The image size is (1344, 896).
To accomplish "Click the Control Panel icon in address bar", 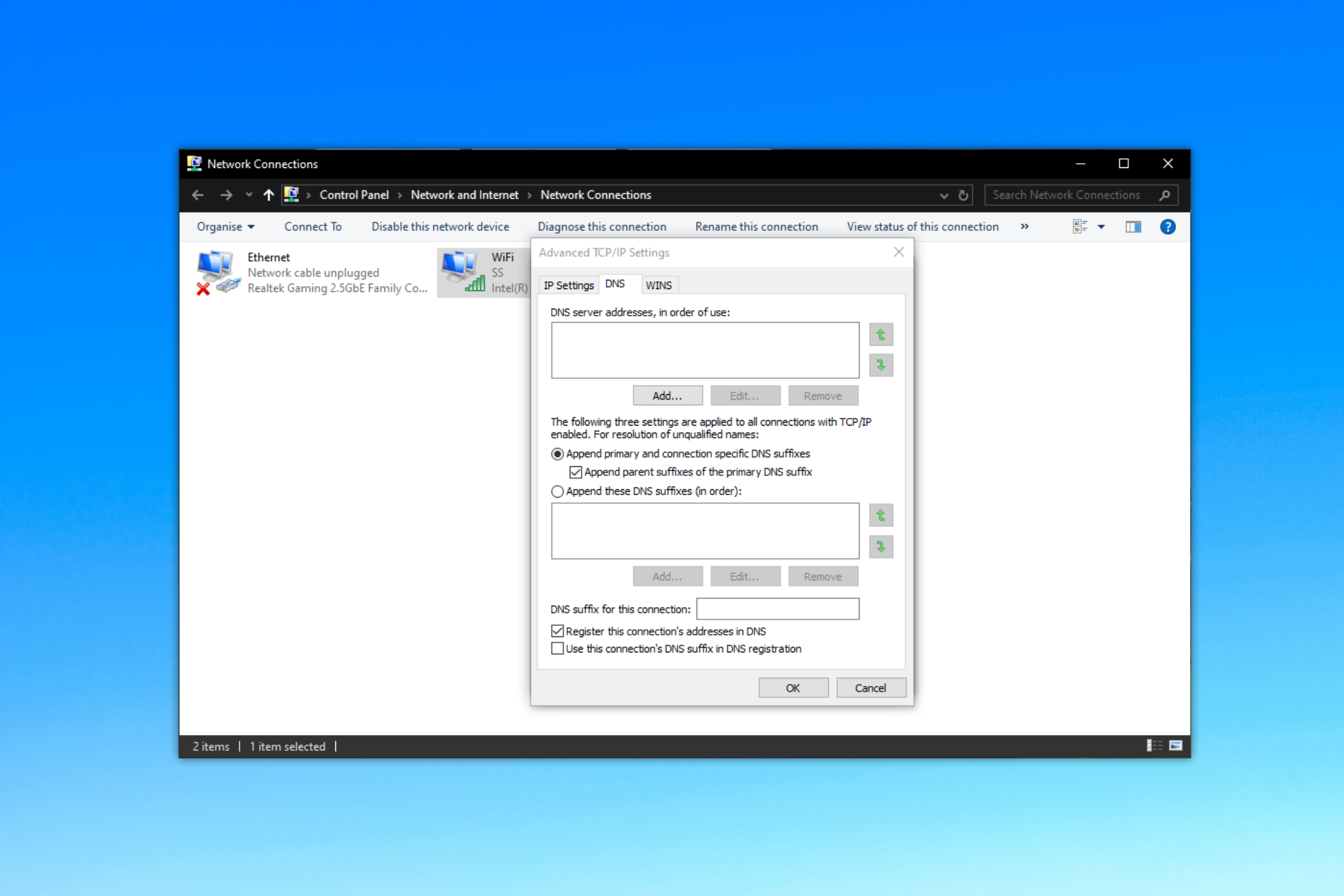I will click(x=291, y=195).
